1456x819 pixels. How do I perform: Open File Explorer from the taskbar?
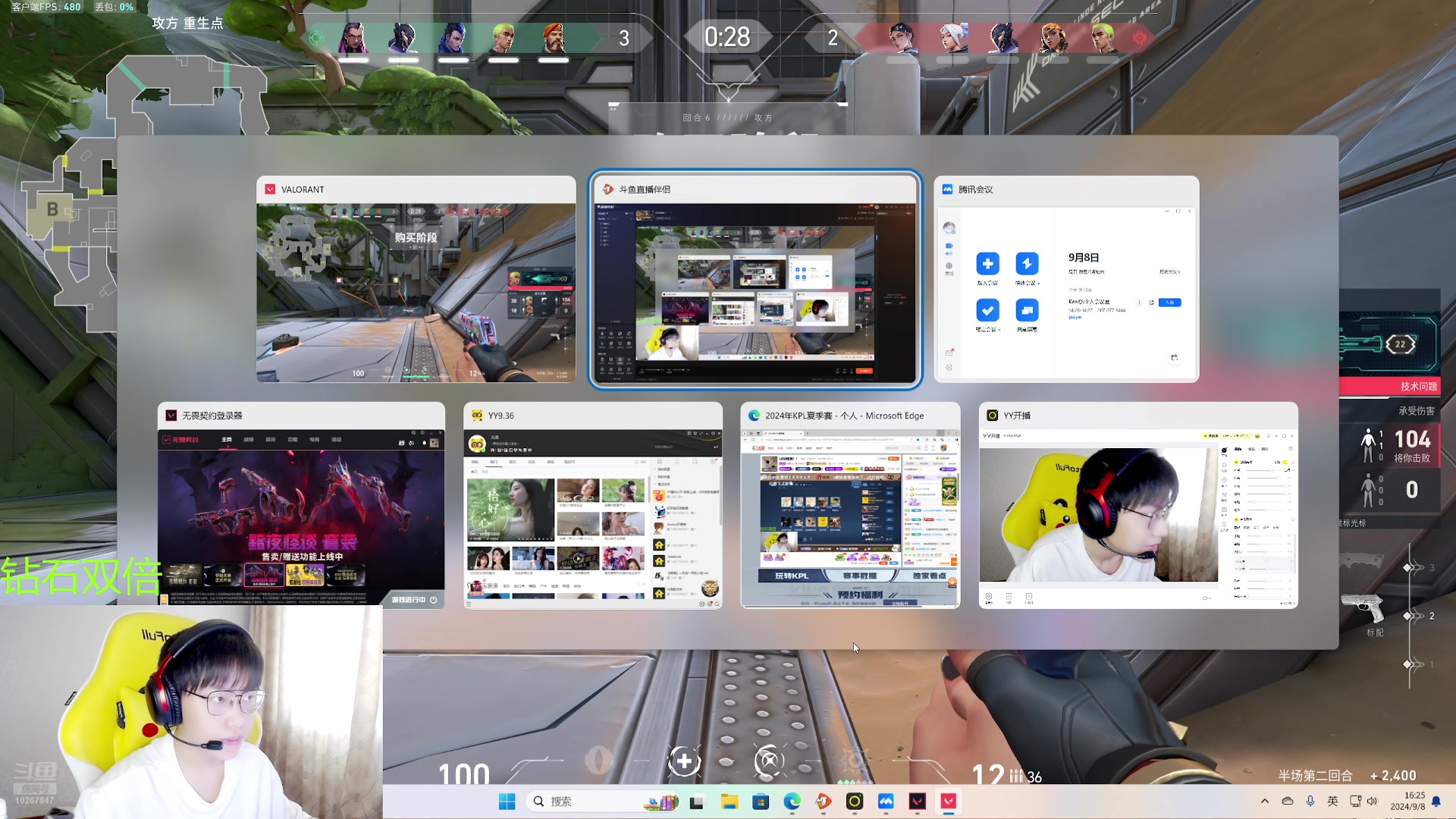[x=729, y=802]
